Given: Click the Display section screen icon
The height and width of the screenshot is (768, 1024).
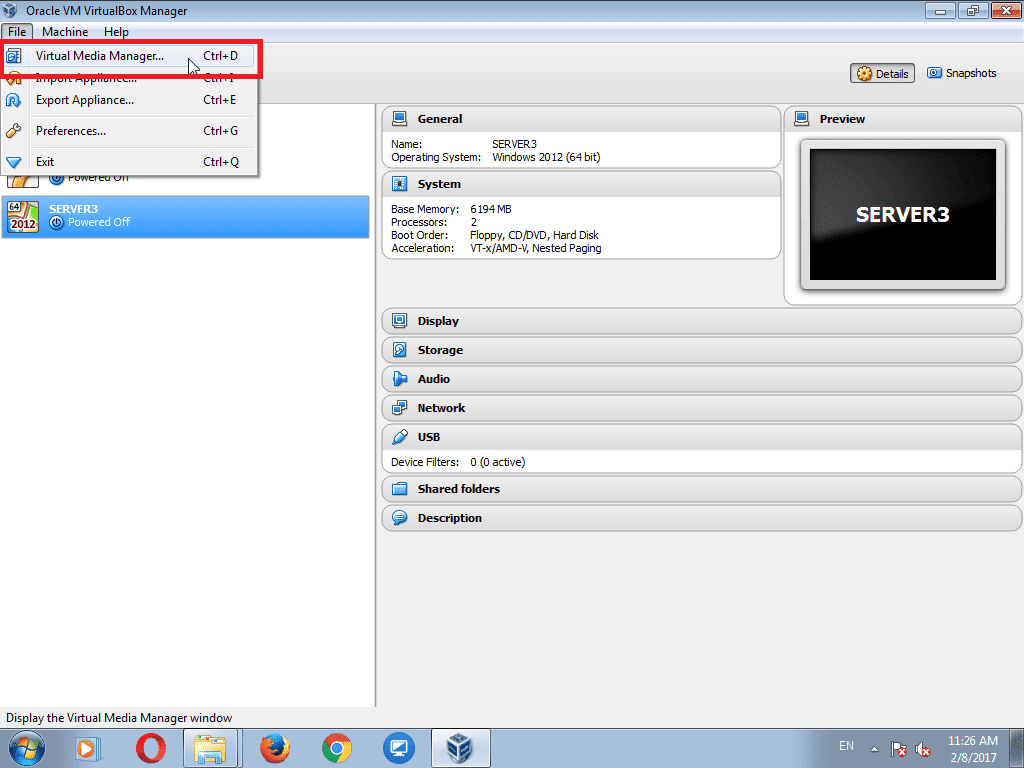Looking at the screenshot, I should [x=399, y=320].
